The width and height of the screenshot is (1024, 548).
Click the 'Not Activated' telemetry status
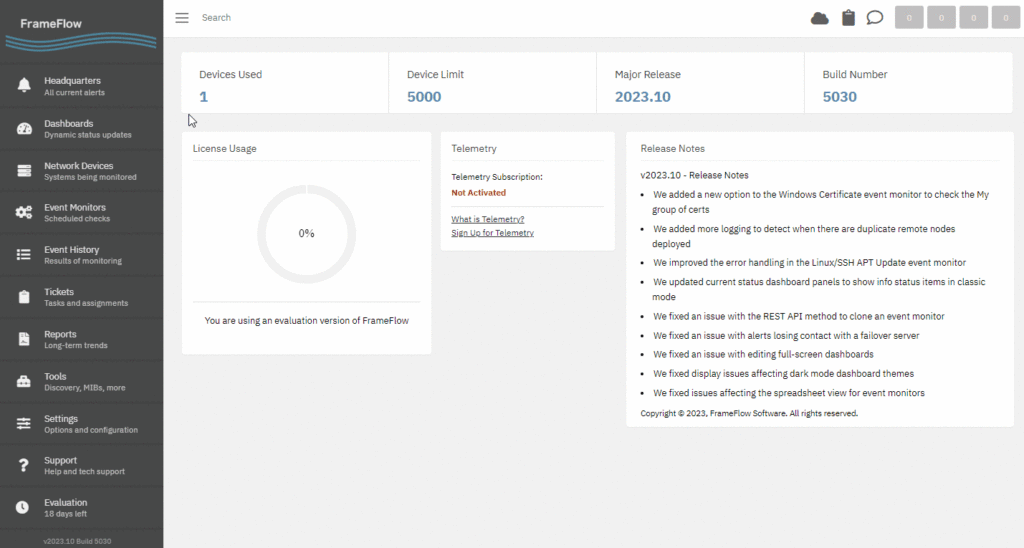click(478, 193)
